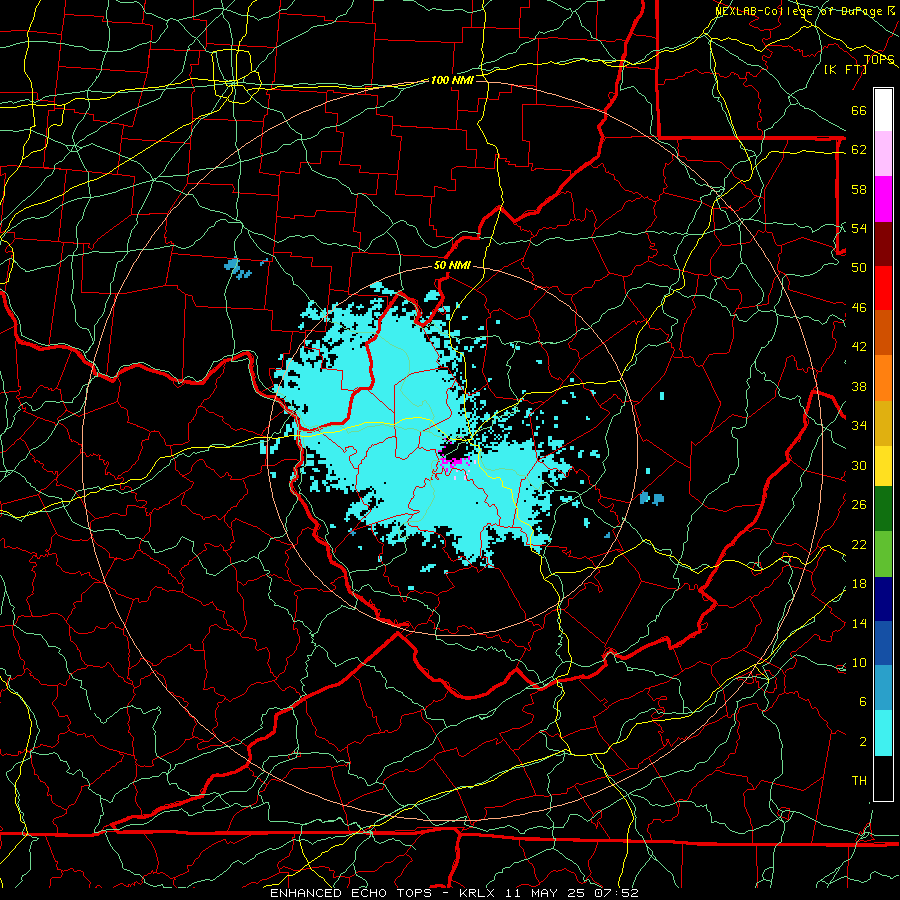Screen dimensions: 900x900
Task: Click the "50 NMI" range ring label
Action: point(452,265)
